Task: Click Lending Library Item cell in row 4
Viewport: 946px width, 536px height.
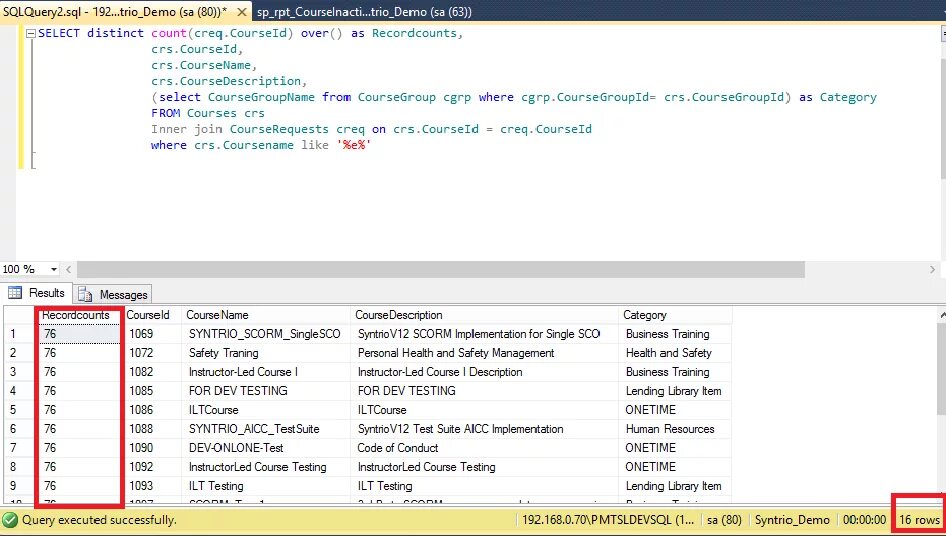Action: 674,391
